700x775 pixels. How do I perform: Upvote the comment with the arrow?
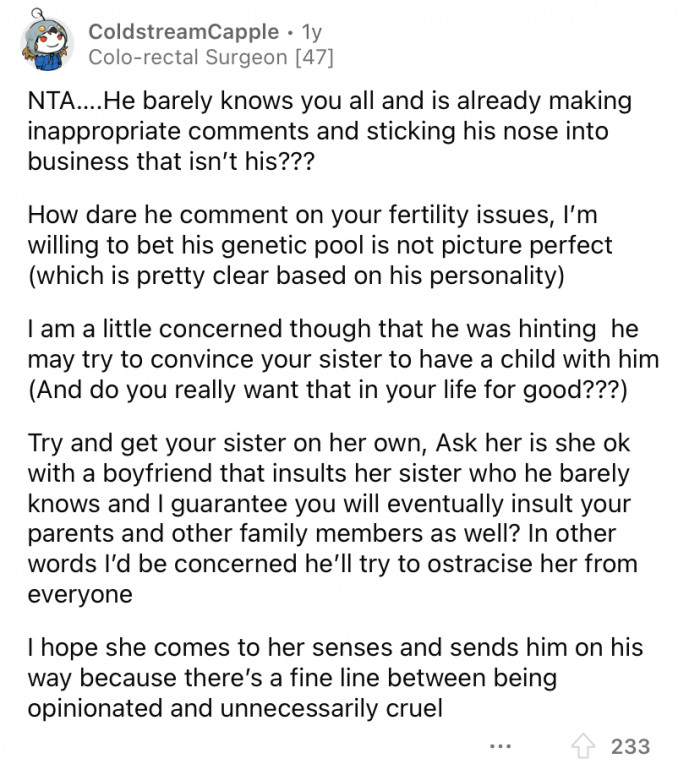[x=582, y=746]
